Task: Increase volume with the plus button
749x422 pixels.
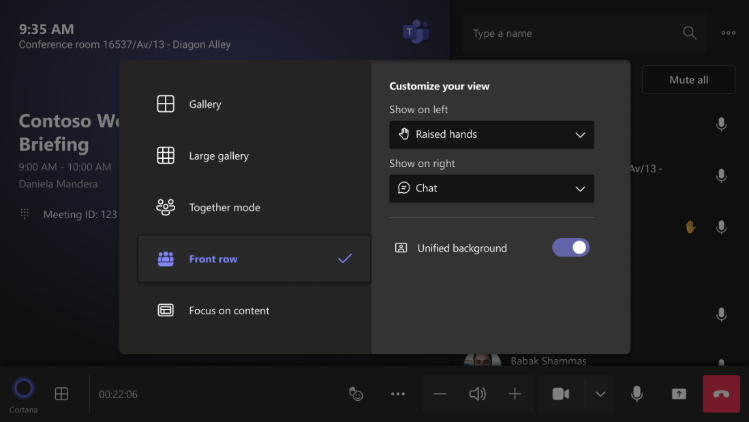Action: coord(514,394)
